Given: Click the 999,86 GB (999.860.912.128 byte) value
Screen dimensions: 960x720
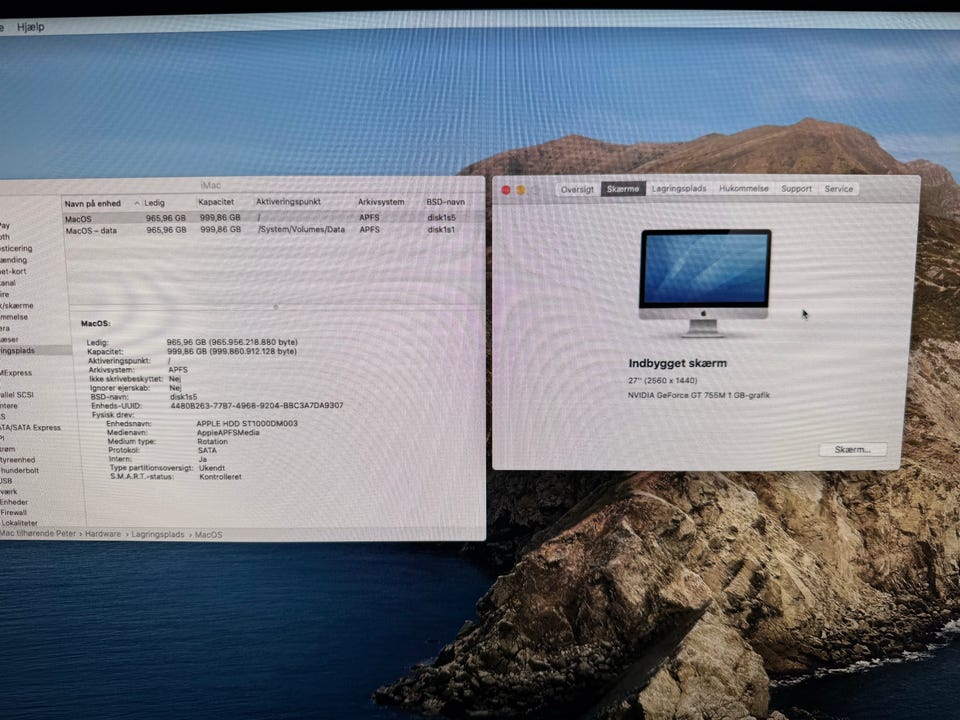Looking at the screenshot, I should coord(232,351).
